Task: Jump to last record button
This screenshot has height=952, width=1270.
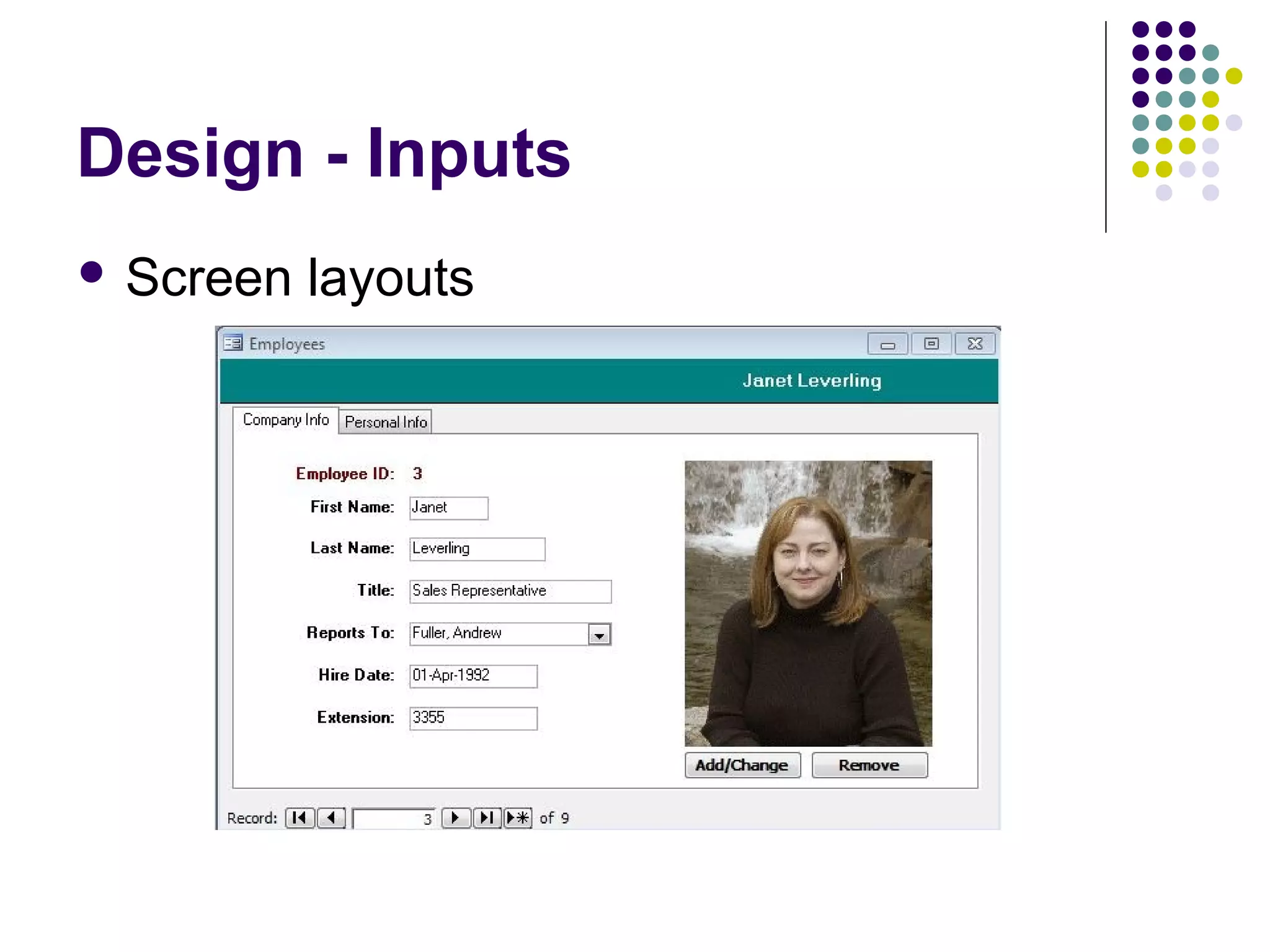Action: 487,818
